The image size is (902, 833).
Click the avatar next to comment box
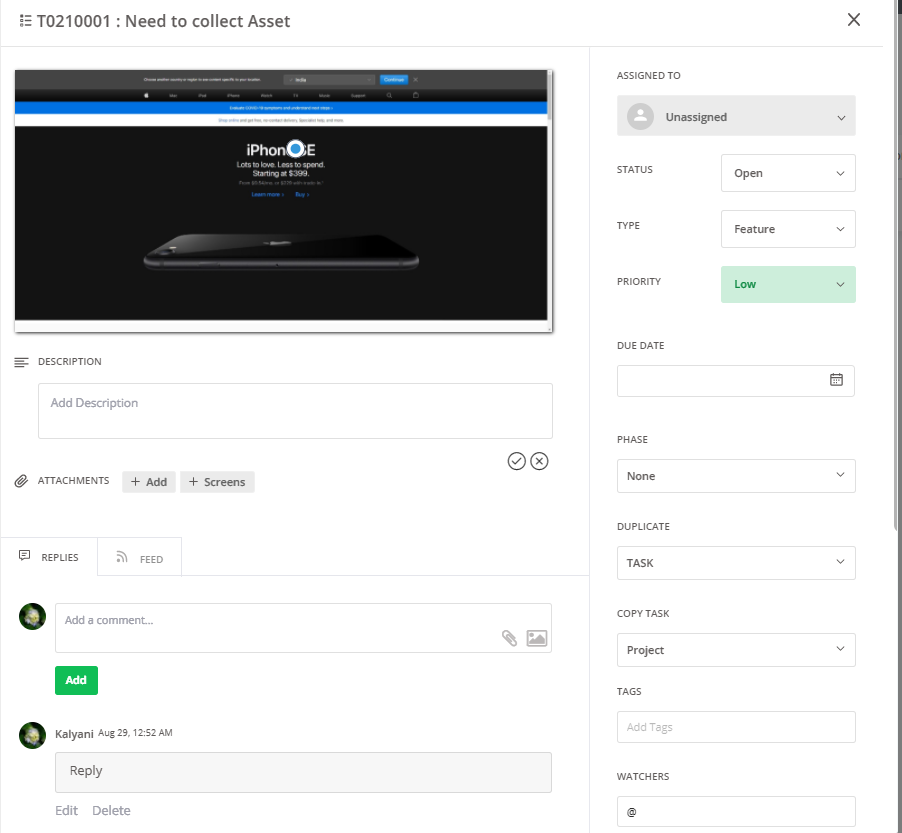(x=32, y=616)
